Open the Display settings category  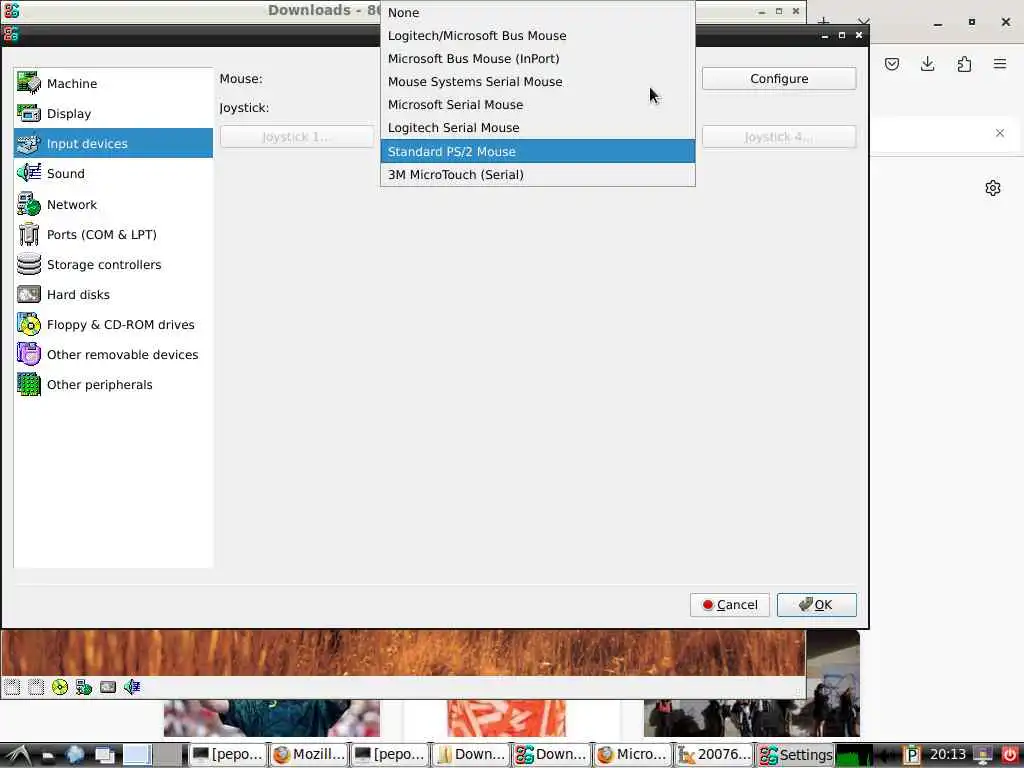pos(113,114)
